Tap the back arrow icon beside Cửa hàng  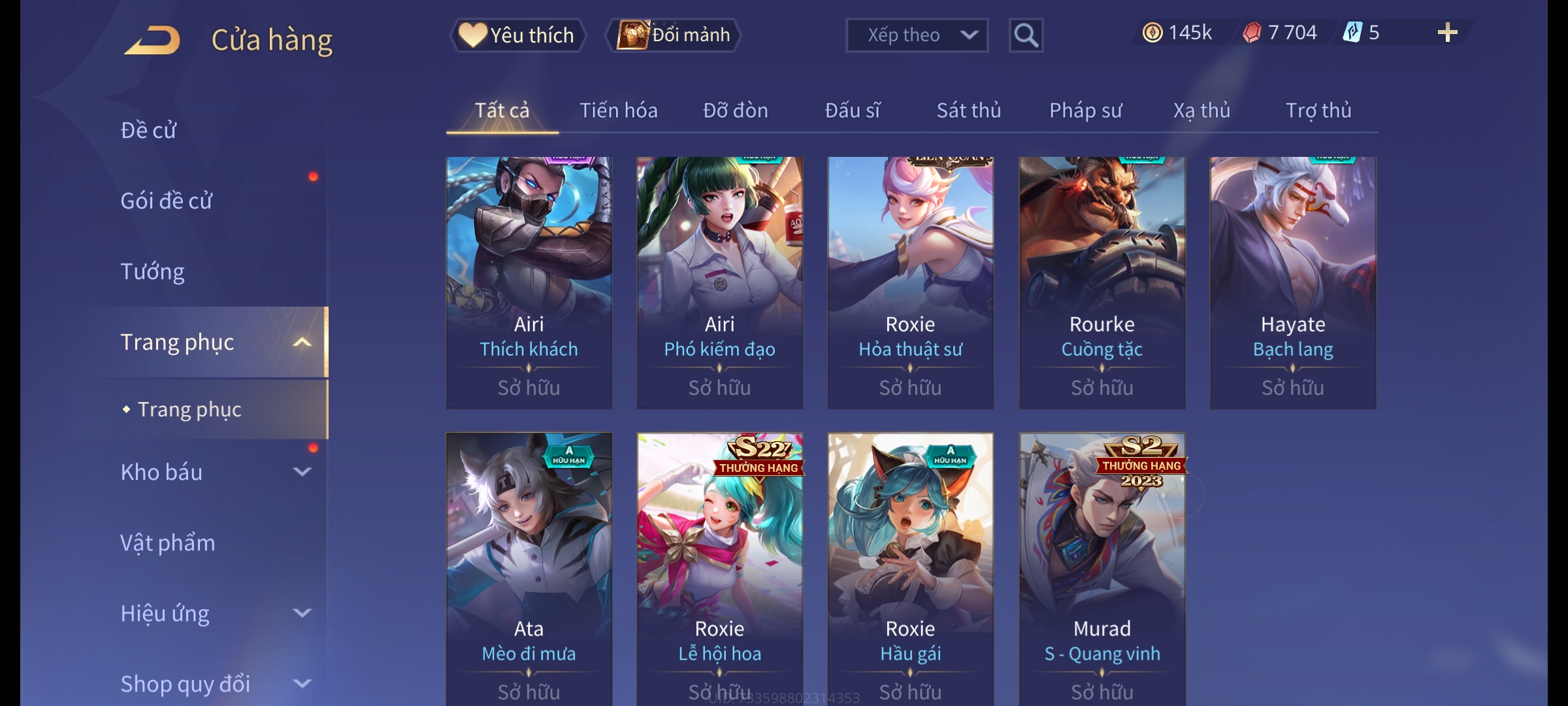pyautogui.click(x=153, y=40)
